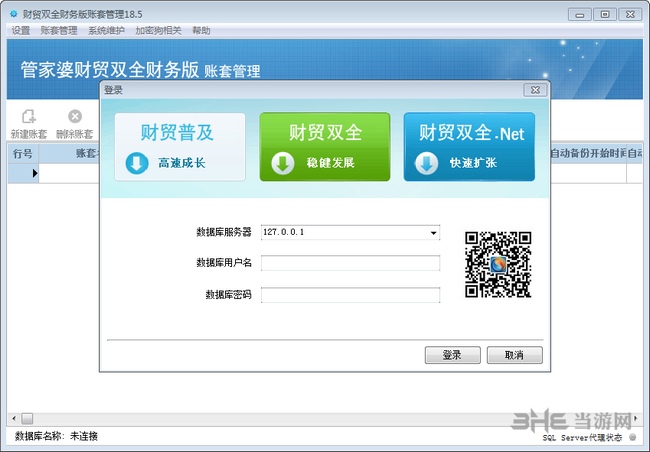Image resolution: width=650 pixels, height=452 pixels.
Task: Focus the 数据库用户名 input field
Action: click(x=350, y=263)
